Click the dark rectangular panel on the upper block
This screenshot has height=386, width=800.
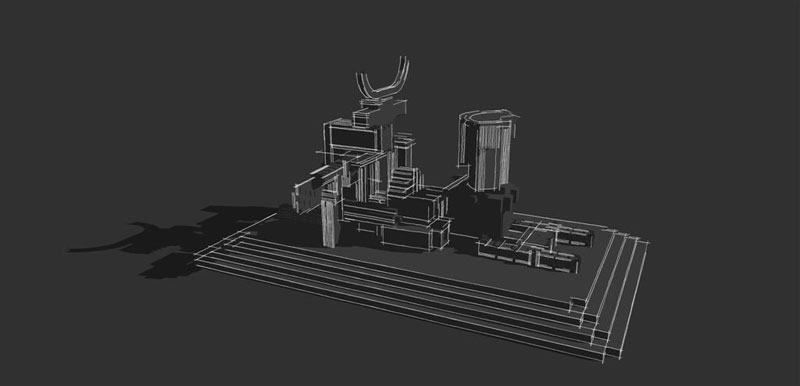point(353,137)
